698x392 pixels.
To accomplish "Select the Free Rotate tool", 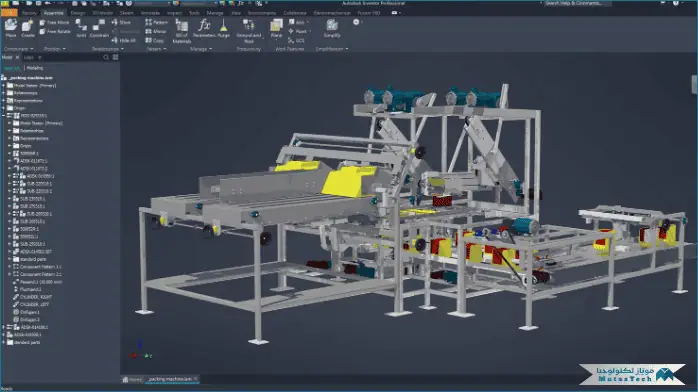I will [x=55, y=32].
